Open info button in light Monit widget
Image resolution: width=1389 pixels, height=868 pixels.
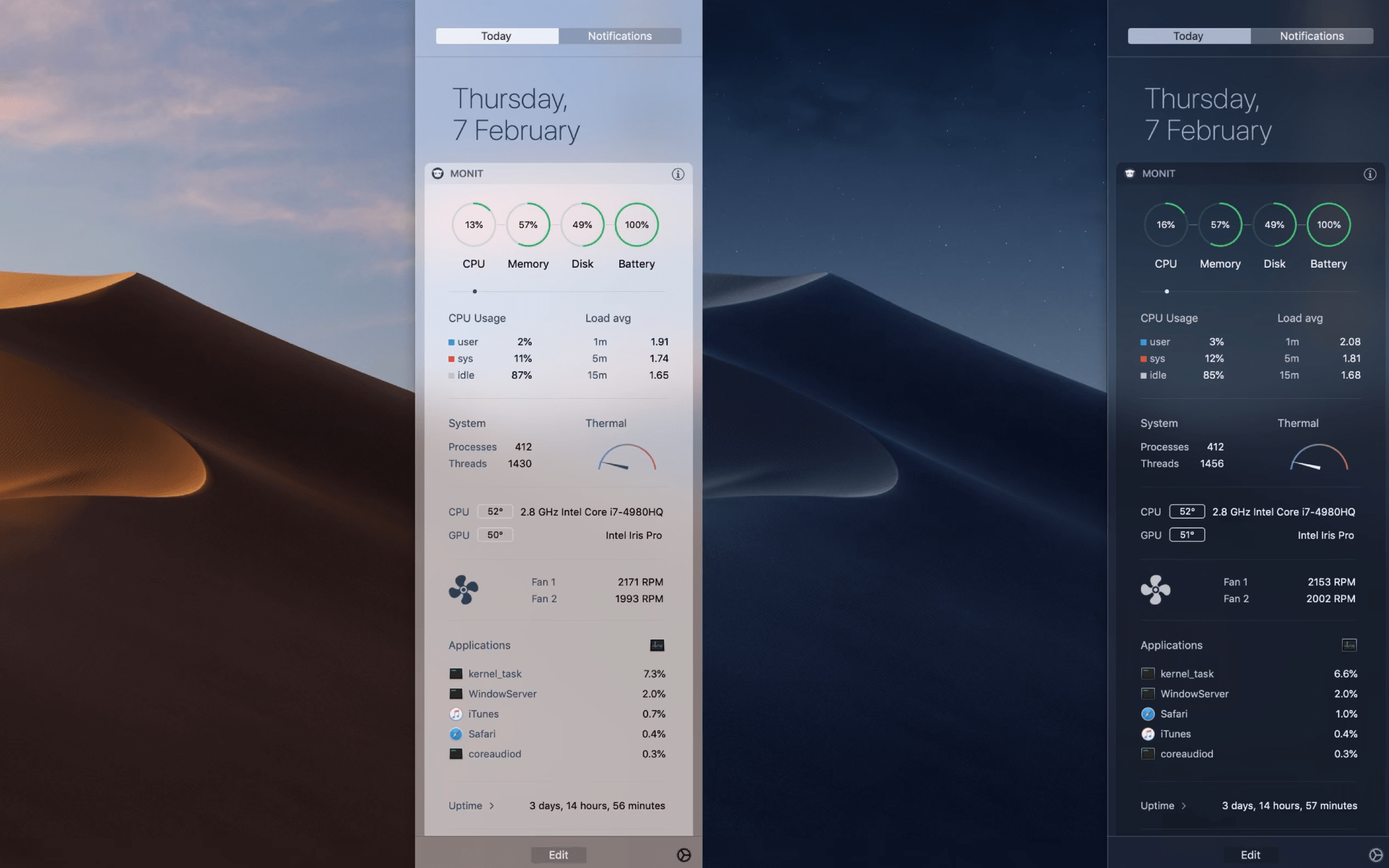[678, 174]
